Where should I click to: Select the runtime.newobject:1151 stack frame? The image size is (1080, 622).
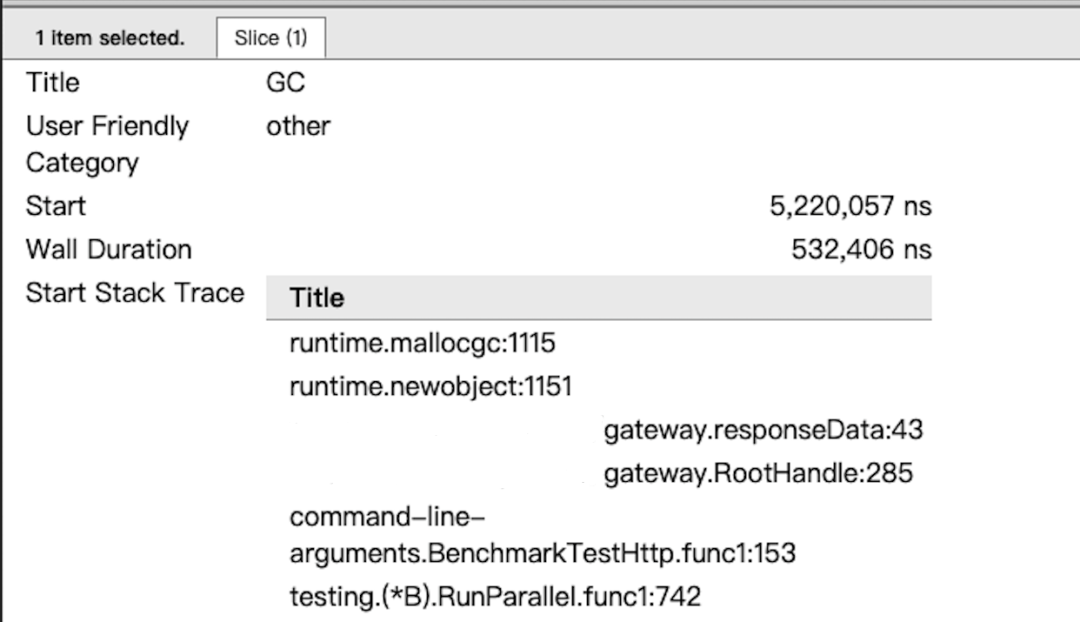tap(430, 387)
